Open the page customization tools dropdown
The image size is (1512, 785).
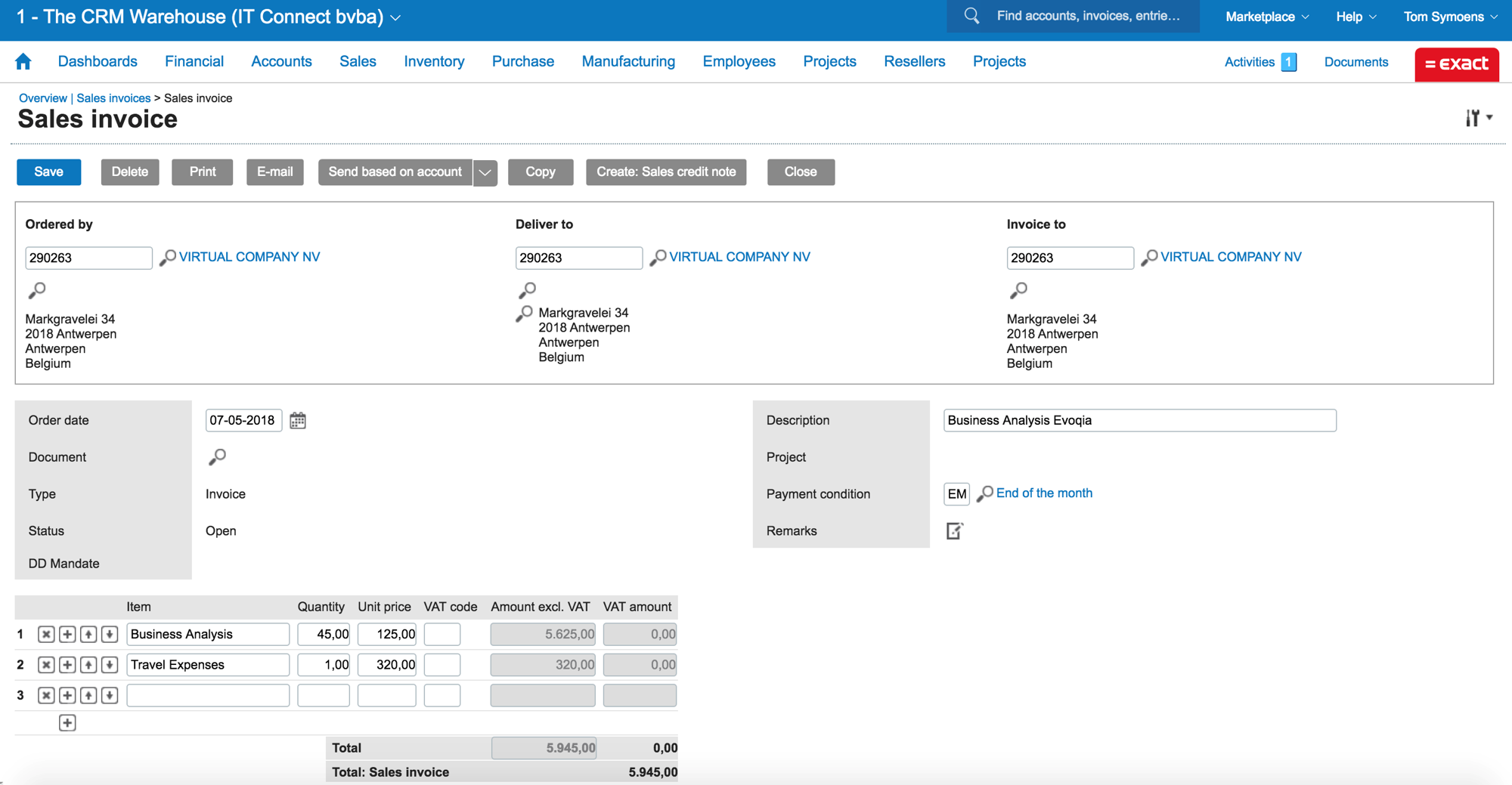point(1478,118)
